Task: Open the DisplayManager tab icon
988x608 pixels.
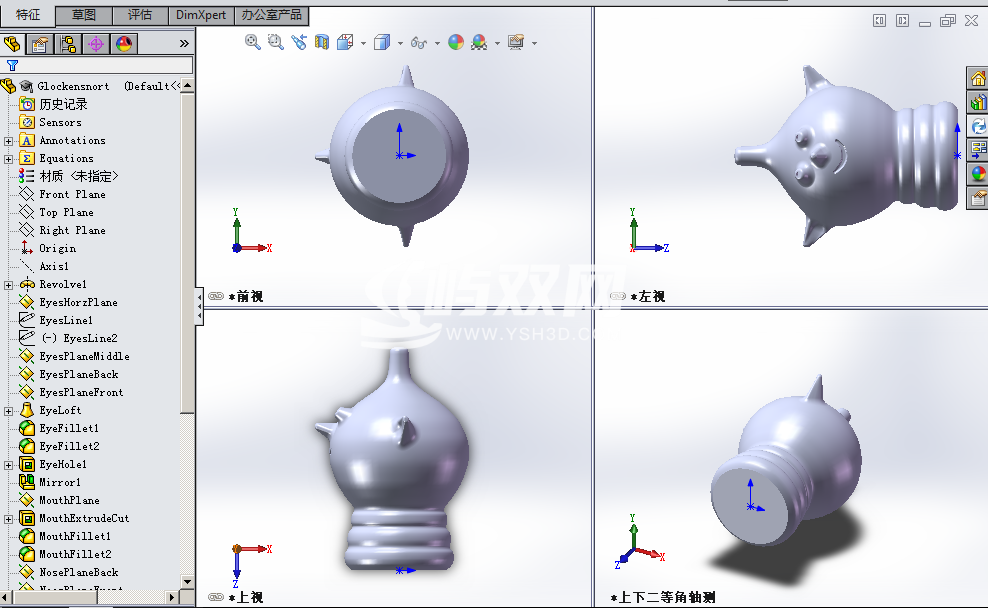Action: click(x=124, y=43)
